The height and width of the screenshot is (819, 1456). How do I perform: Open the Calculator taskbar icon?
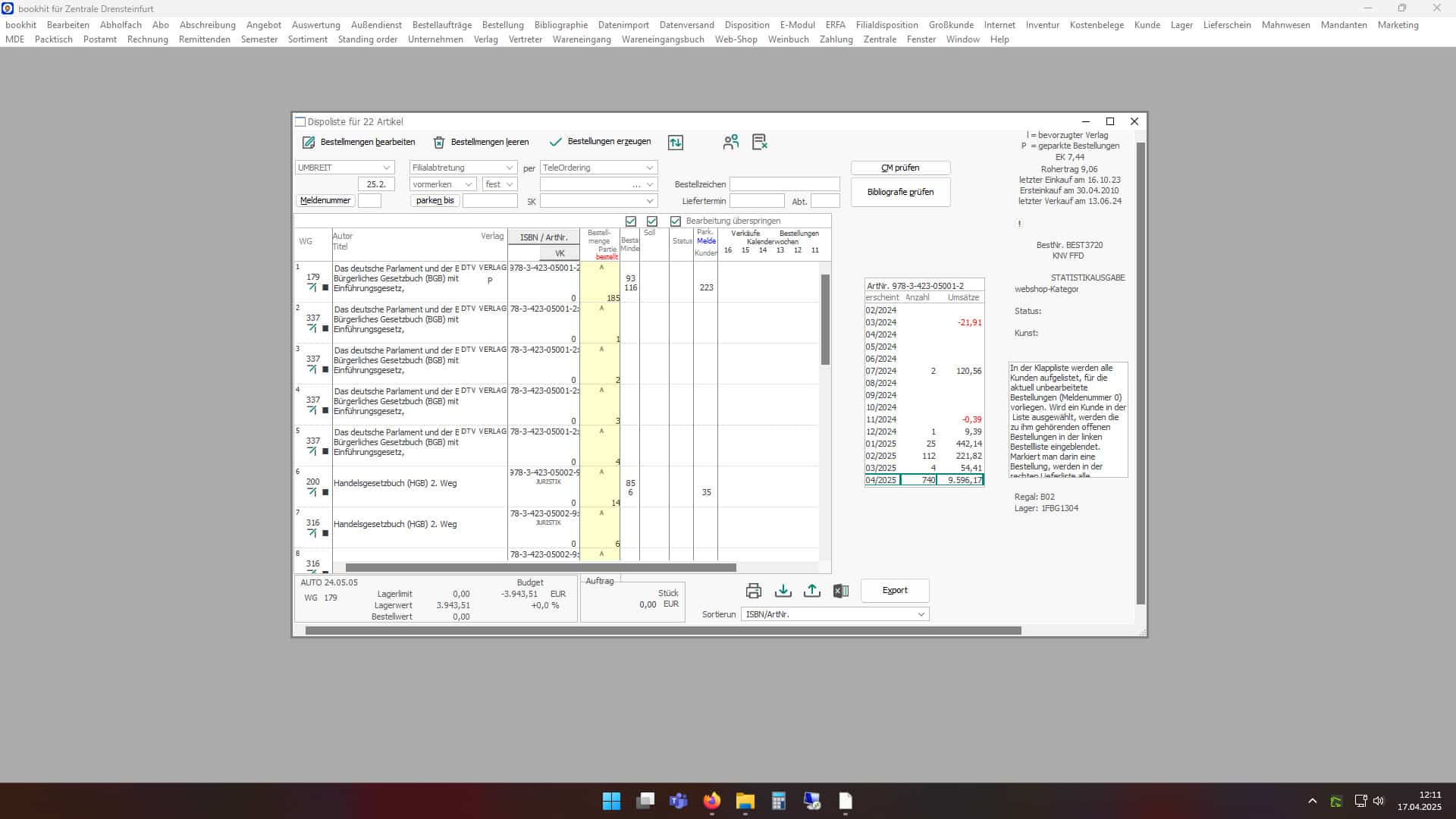[779, 801]
